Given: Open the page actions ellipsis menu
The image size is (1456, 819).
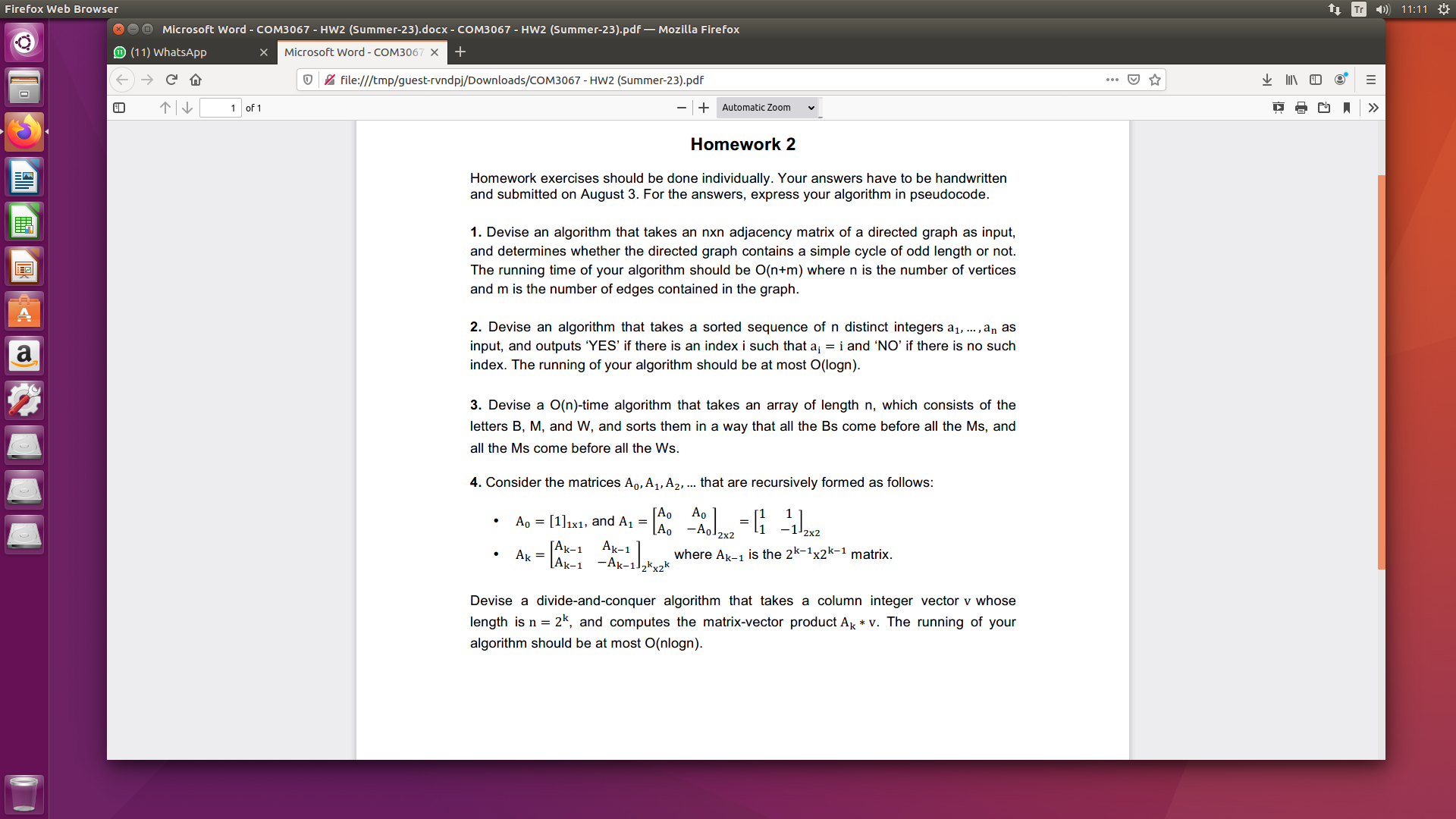Looking at the screenshot, I should coord(1112,80).
